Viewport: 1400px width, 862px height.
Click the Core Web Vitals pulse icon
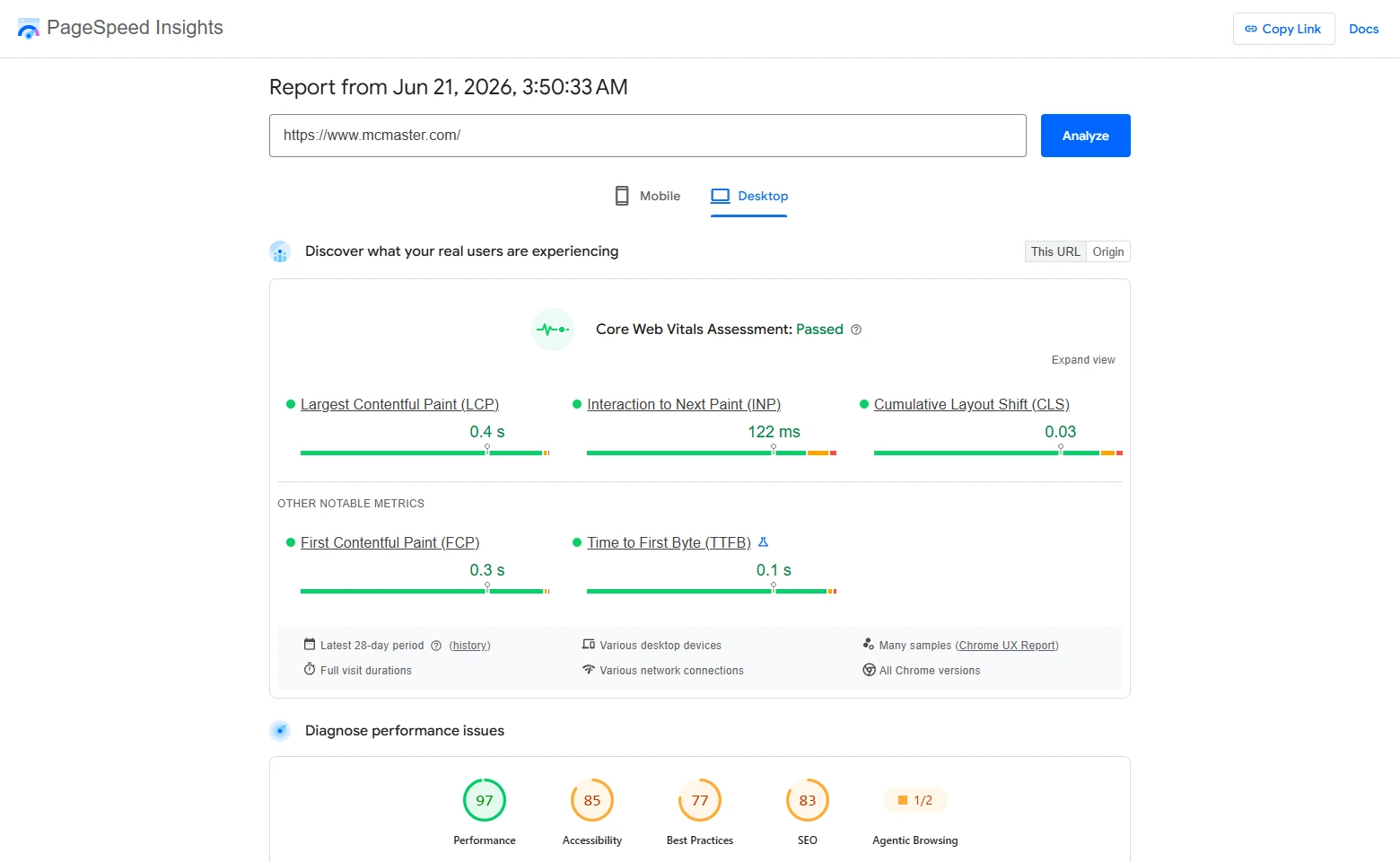[553, 330]
